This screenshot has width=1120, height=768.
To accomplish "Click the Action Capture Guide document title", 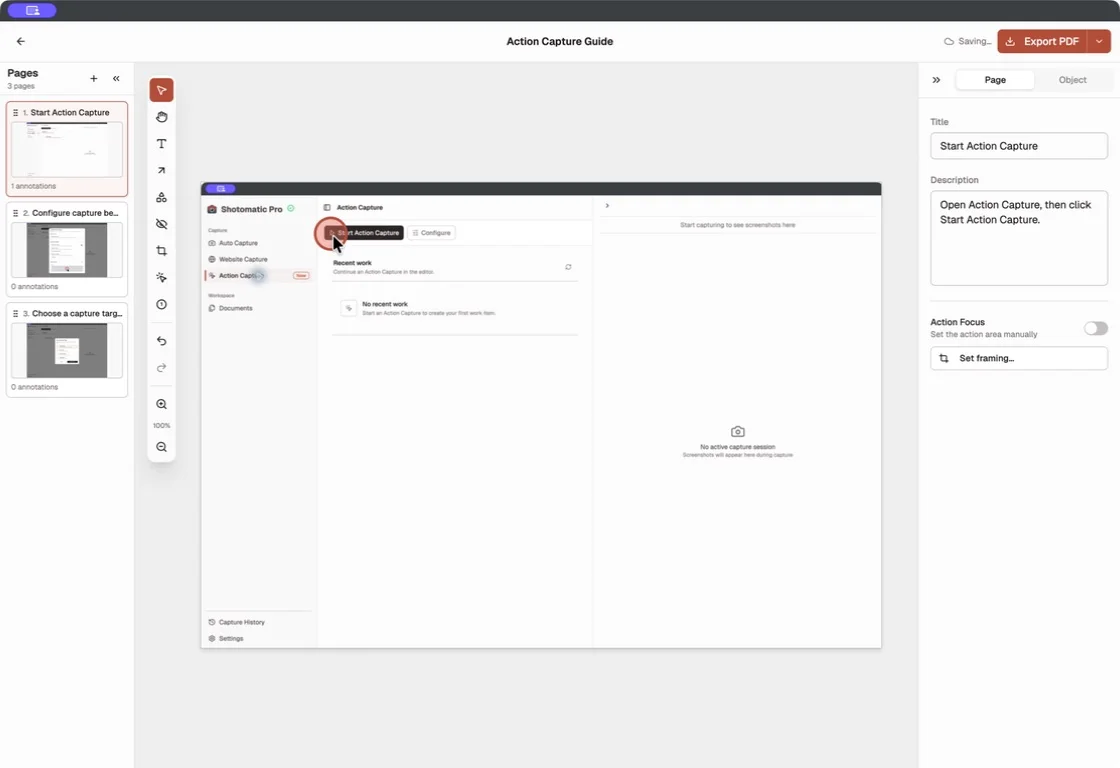I will [x=560, y=41].
